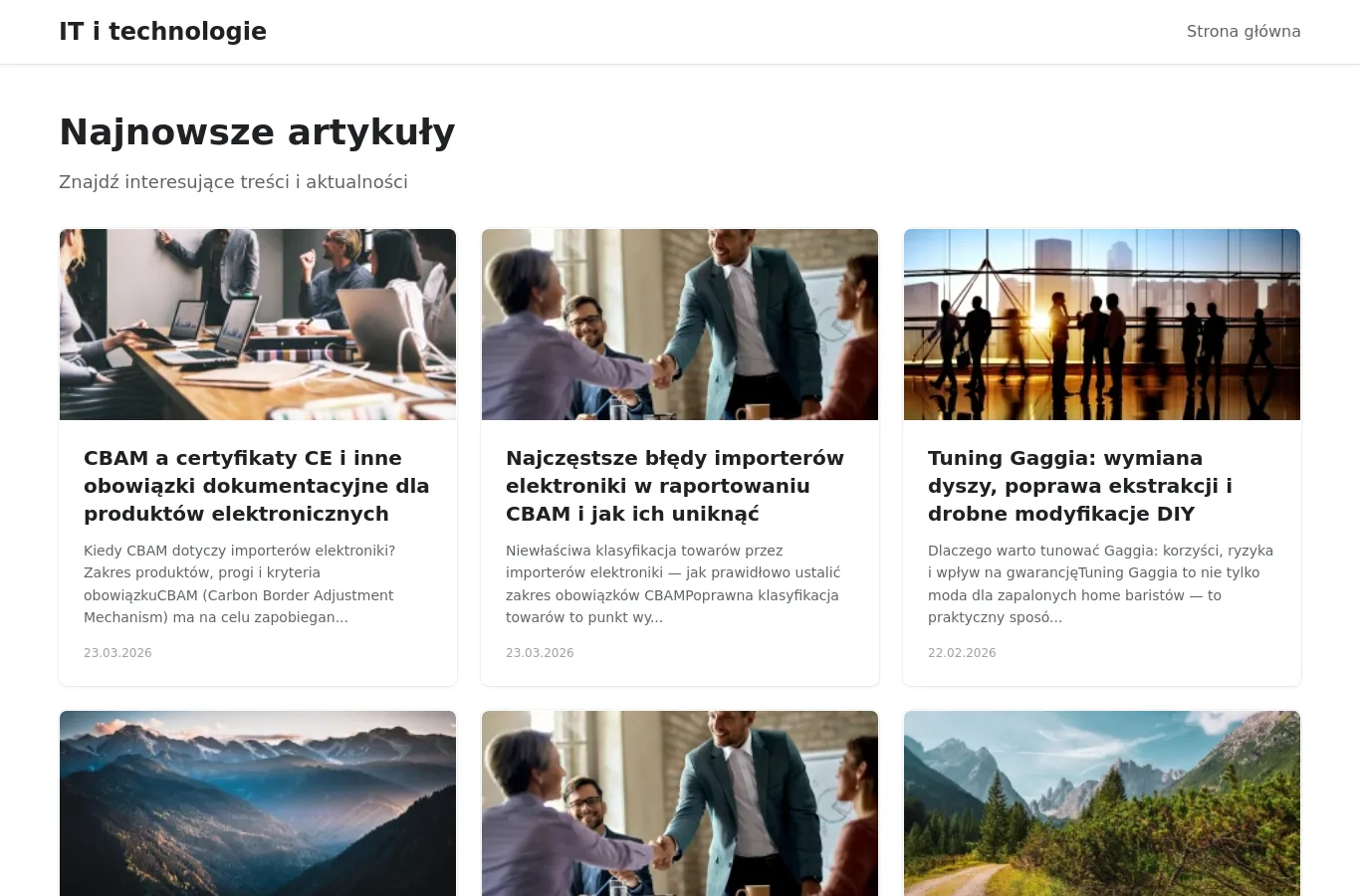
Task: Read Najczęstsze błędy importerów elektroniki article
Action: [x=675, y=486]
